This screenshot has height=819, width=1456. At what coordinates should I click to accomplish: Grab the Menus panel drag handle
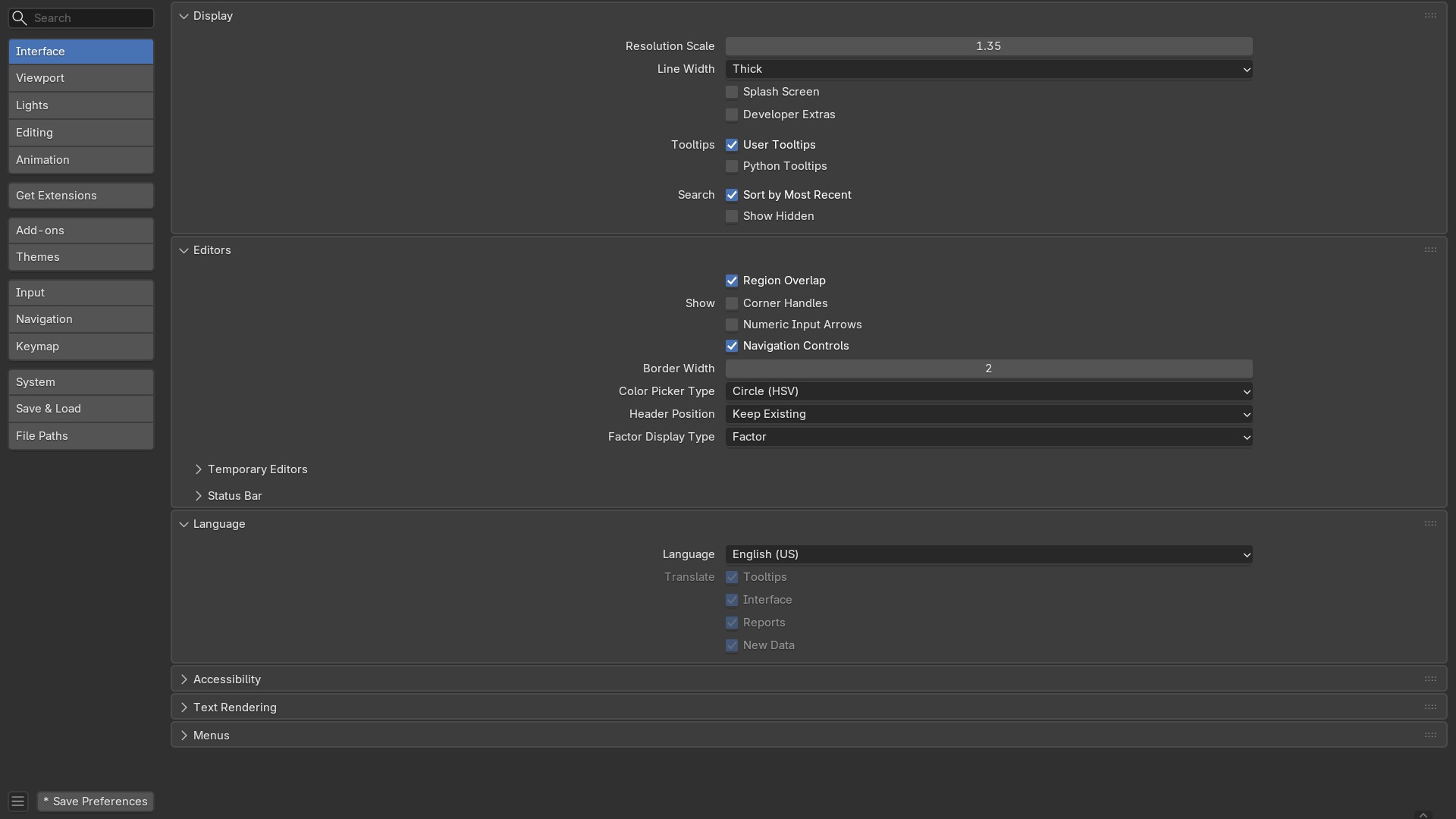(1430, 736)
